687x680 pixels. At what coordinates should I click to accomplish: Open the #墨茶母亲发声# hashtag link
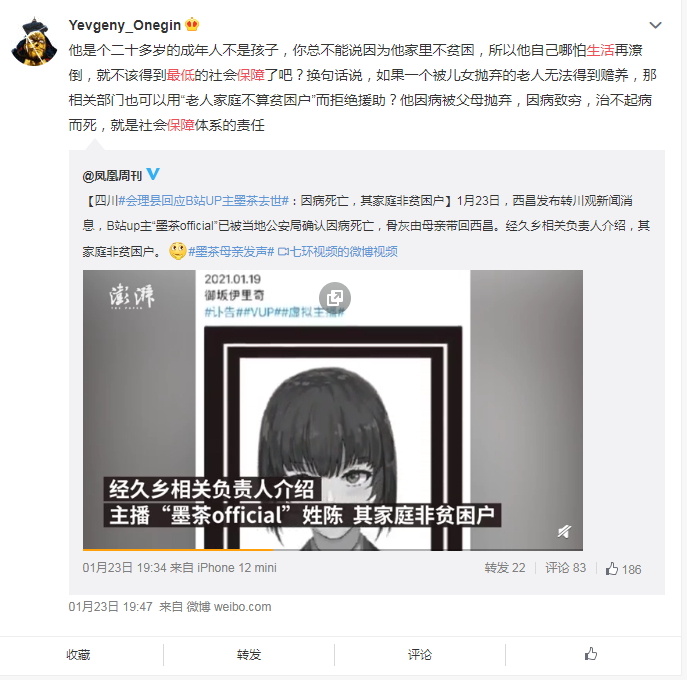(231, 251)
